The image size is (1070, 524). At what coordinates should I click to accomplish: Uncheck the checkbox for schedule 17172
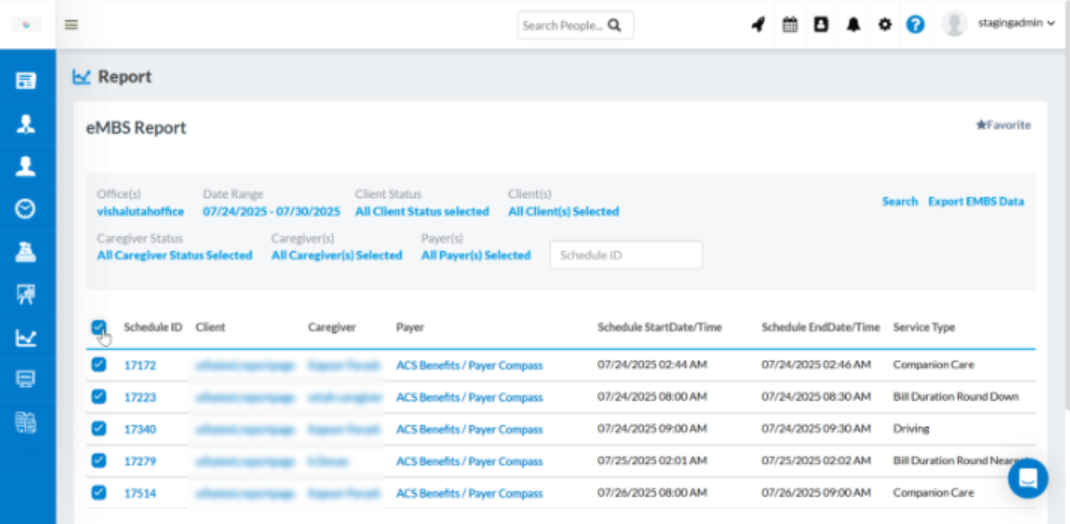(98, 365)
